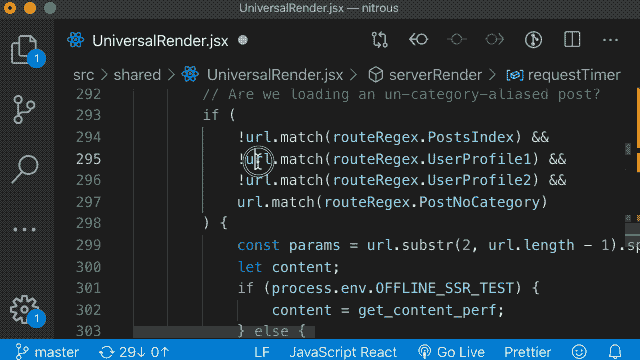Screen dimensions: 640x360
Task: Change JavaScript React language mode
Action: (x=343, y=352)
